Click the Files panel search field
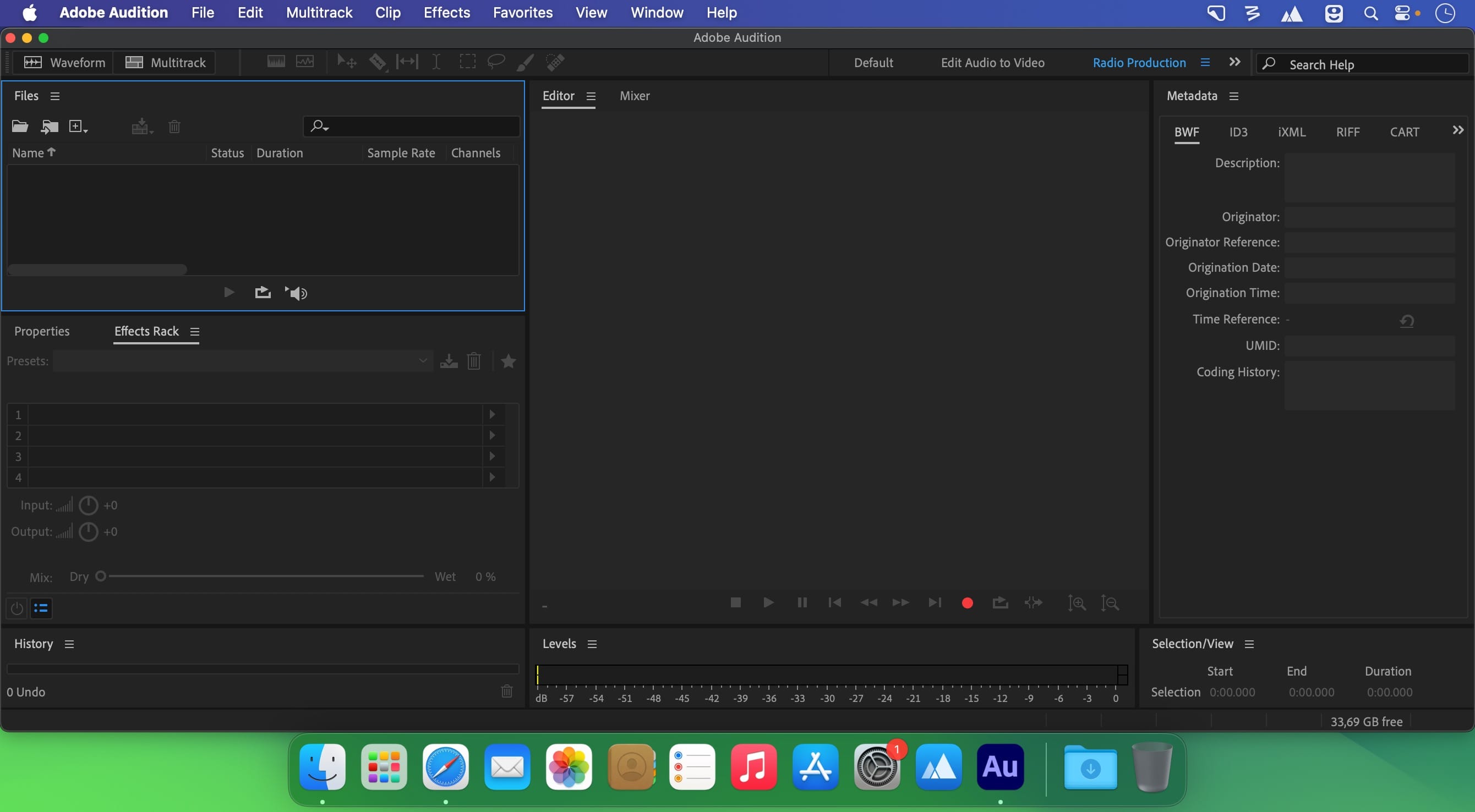This screenshot has height=812, width=1475. (x=412, y=127)
